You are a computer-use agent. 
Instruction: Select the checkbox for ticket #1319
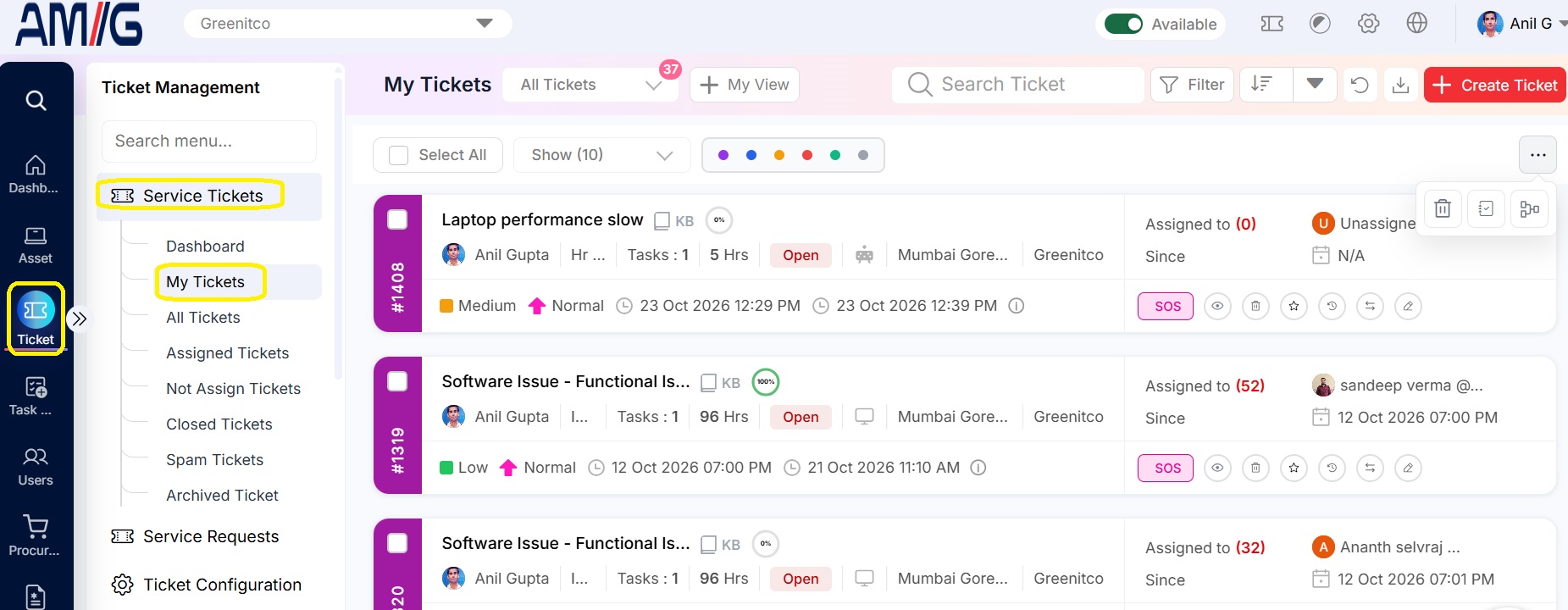[397, 381]
